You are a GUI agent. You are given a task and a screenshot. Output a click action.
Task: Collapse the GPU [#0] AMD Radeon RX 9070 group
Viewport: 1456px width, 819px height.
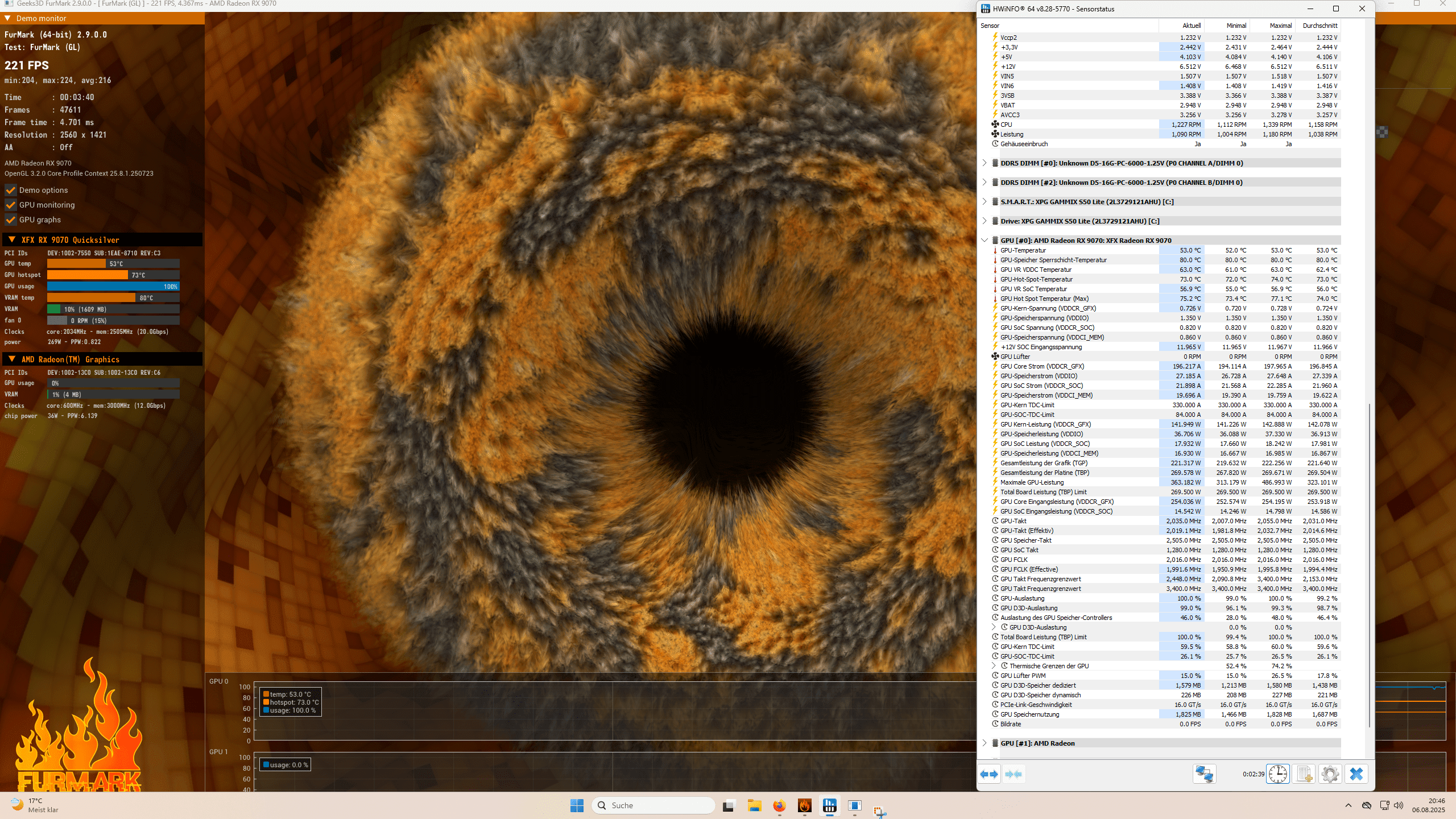click(x=985, y=240)
